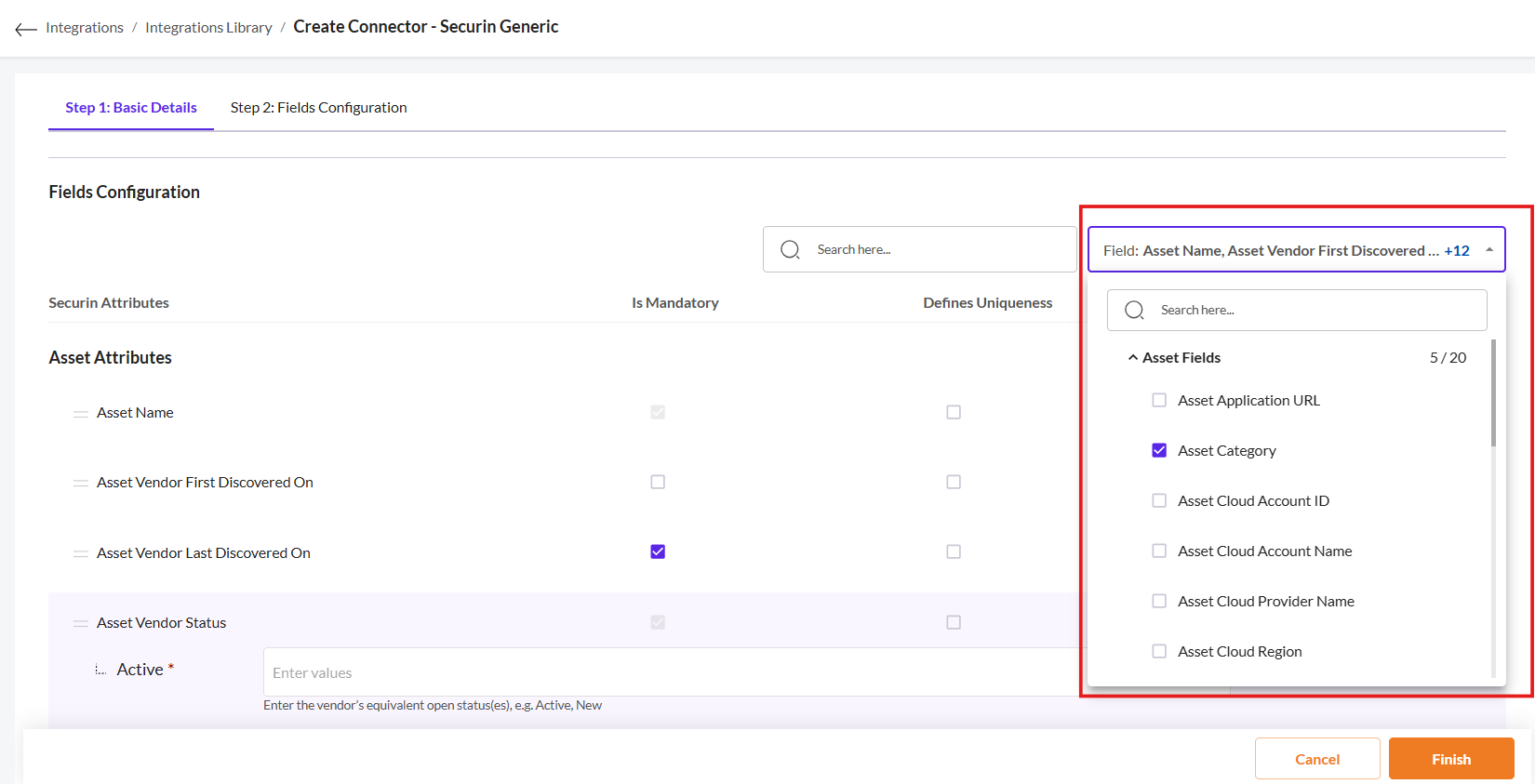
Task: Uncheck the Asset Category checkbox
Action: click(1159, 450)
